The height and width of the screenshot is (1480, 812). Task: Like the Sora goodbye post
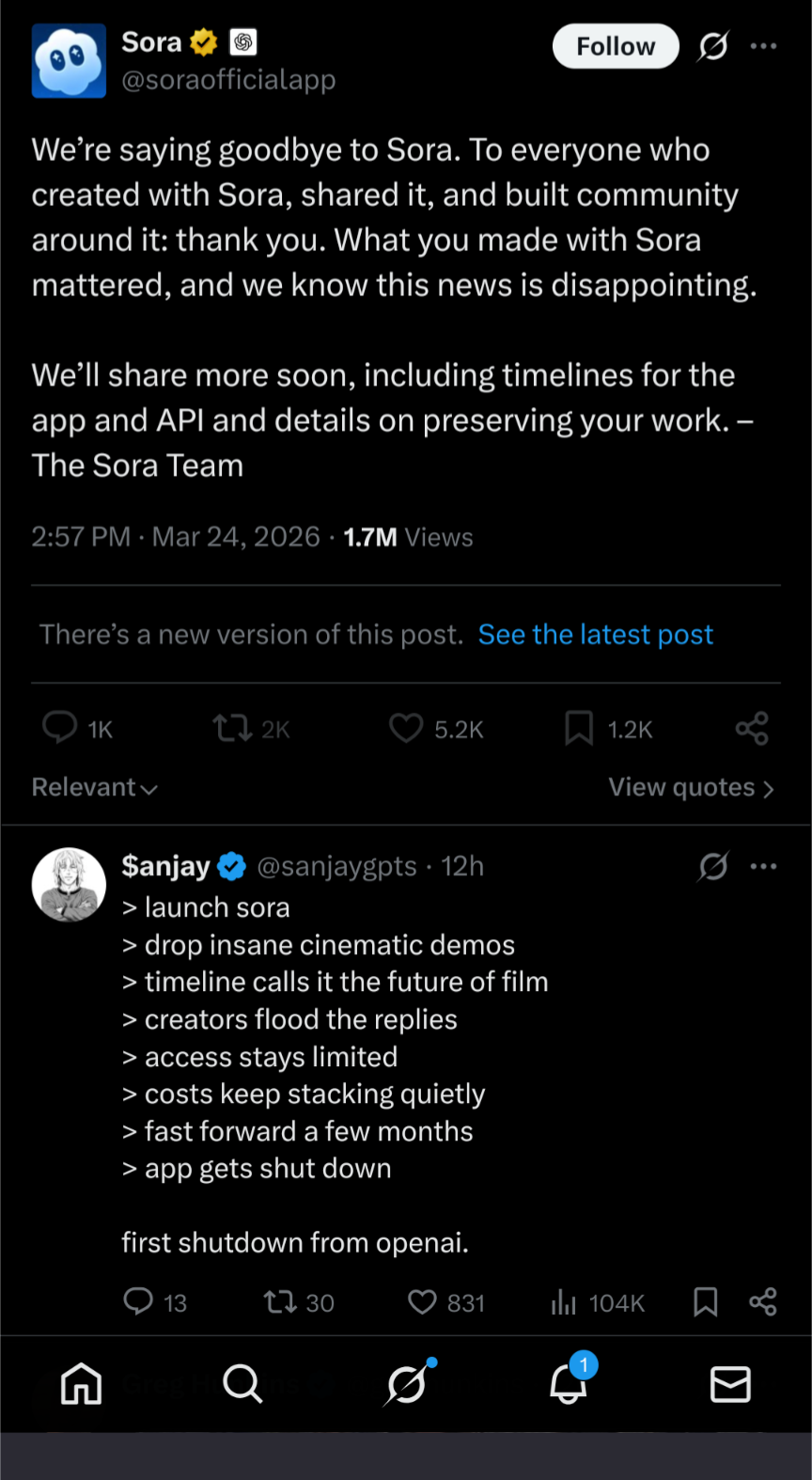coord(406,728)
